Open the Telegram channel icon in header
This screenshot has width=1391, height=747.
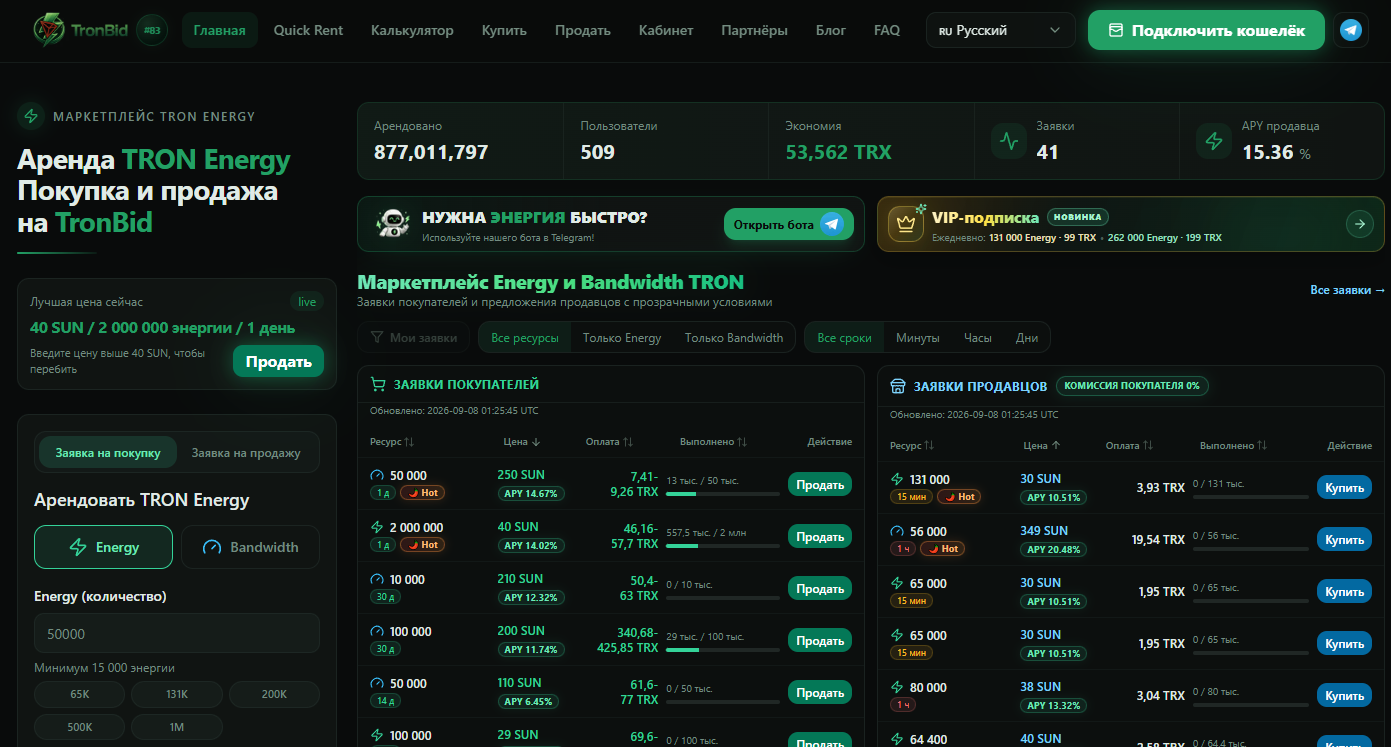click(x=1351, y=30)
